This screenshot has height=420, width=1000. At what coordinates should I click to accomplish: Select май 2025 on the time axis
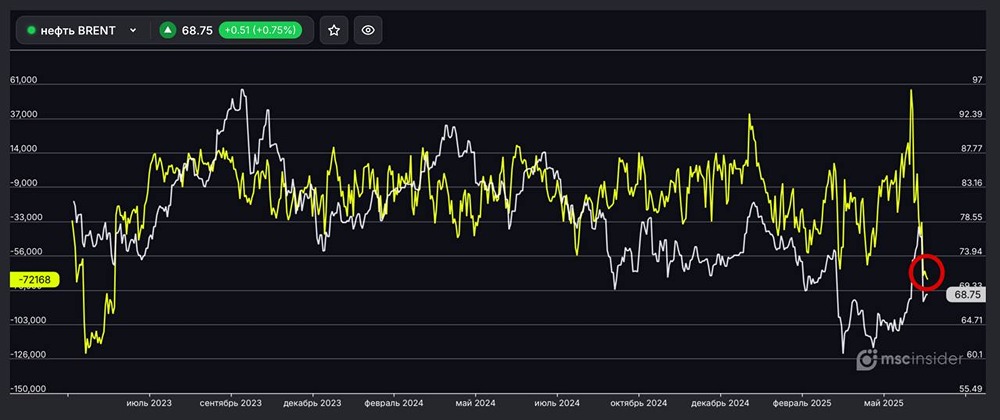[x=885, y=403]
